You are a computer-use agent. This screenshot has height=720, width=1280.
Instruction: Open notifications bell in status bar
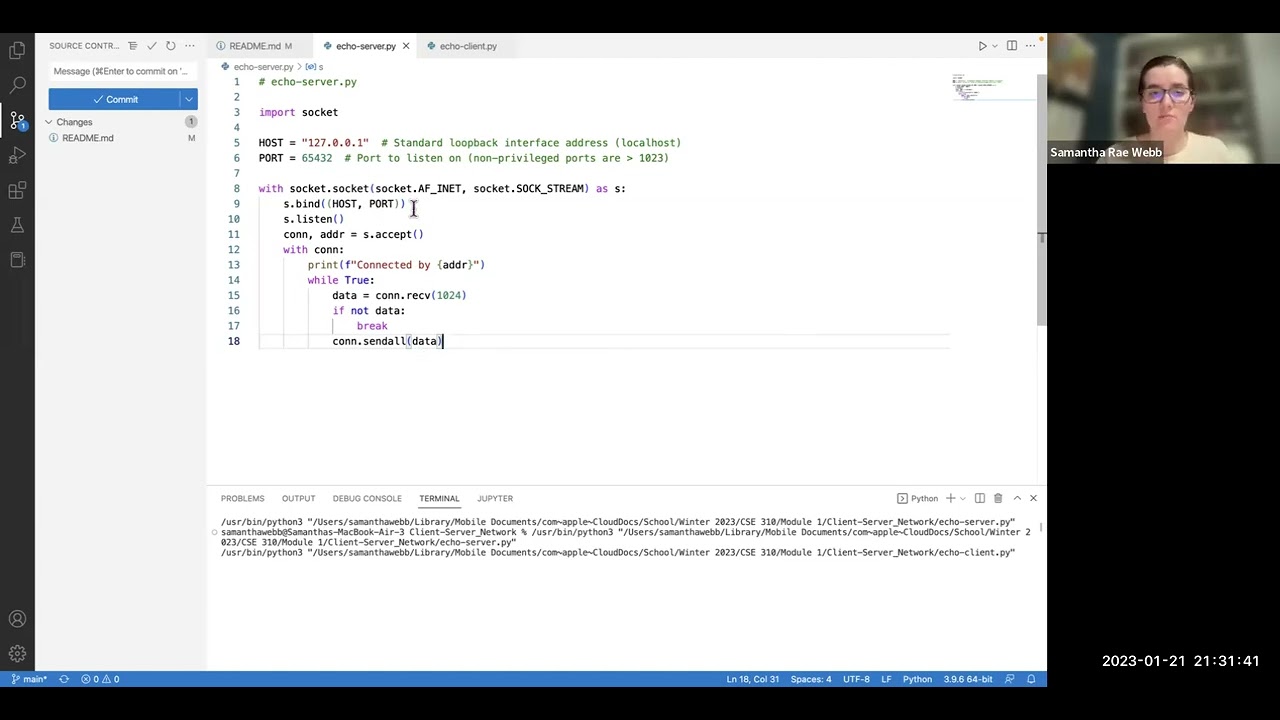pyautogui.click(x=1031, y=679)
